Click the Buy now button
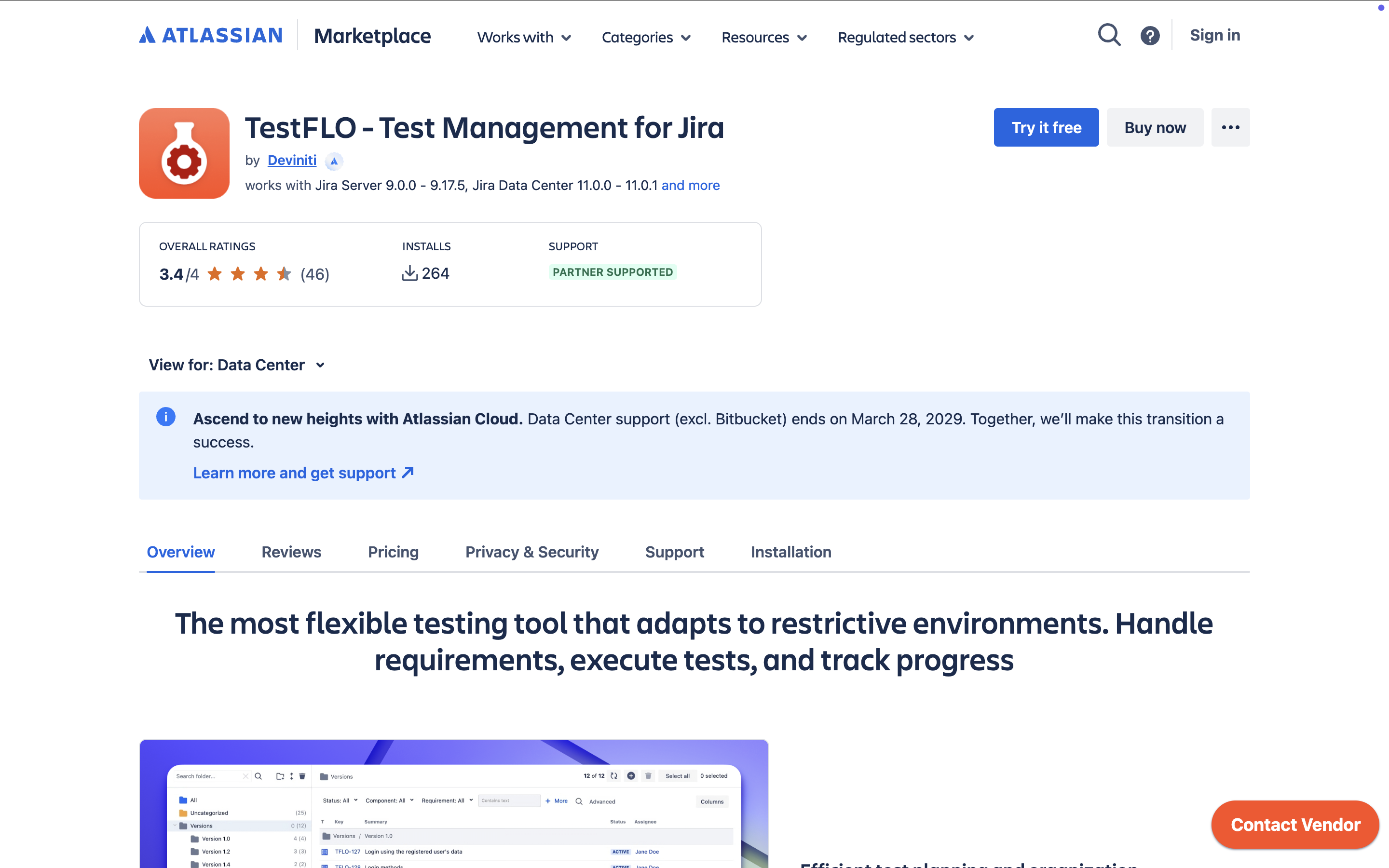1389x868 pixels. [x=1155, y=127]
